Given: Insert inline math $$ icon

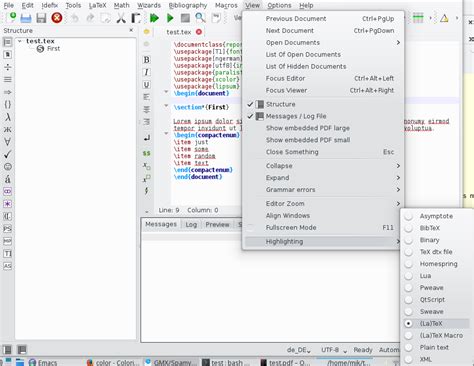Looking at the screenshot, I should 146,153.
